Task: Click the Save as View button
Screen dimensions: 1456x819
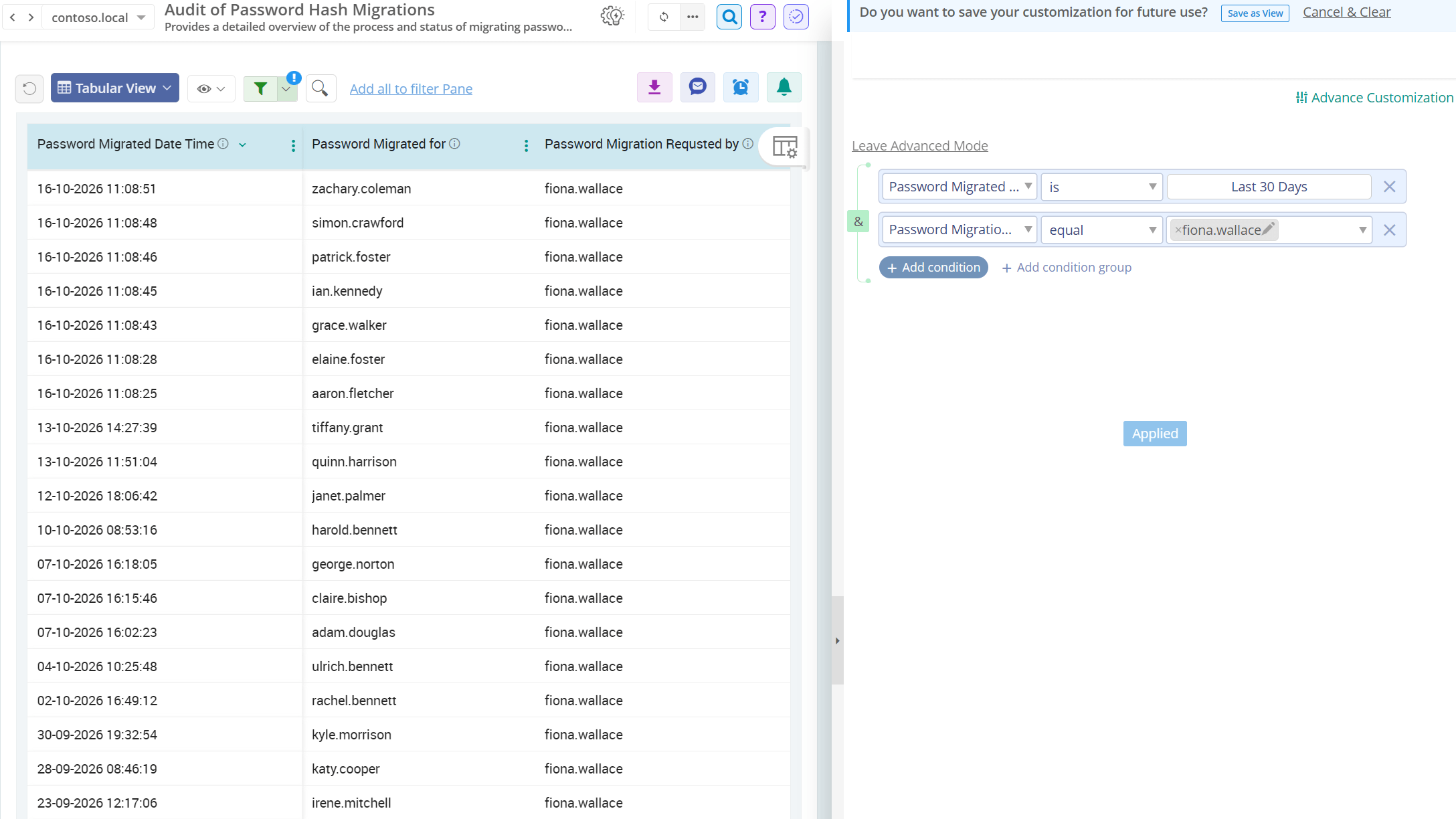Action: pos(1255,13)
